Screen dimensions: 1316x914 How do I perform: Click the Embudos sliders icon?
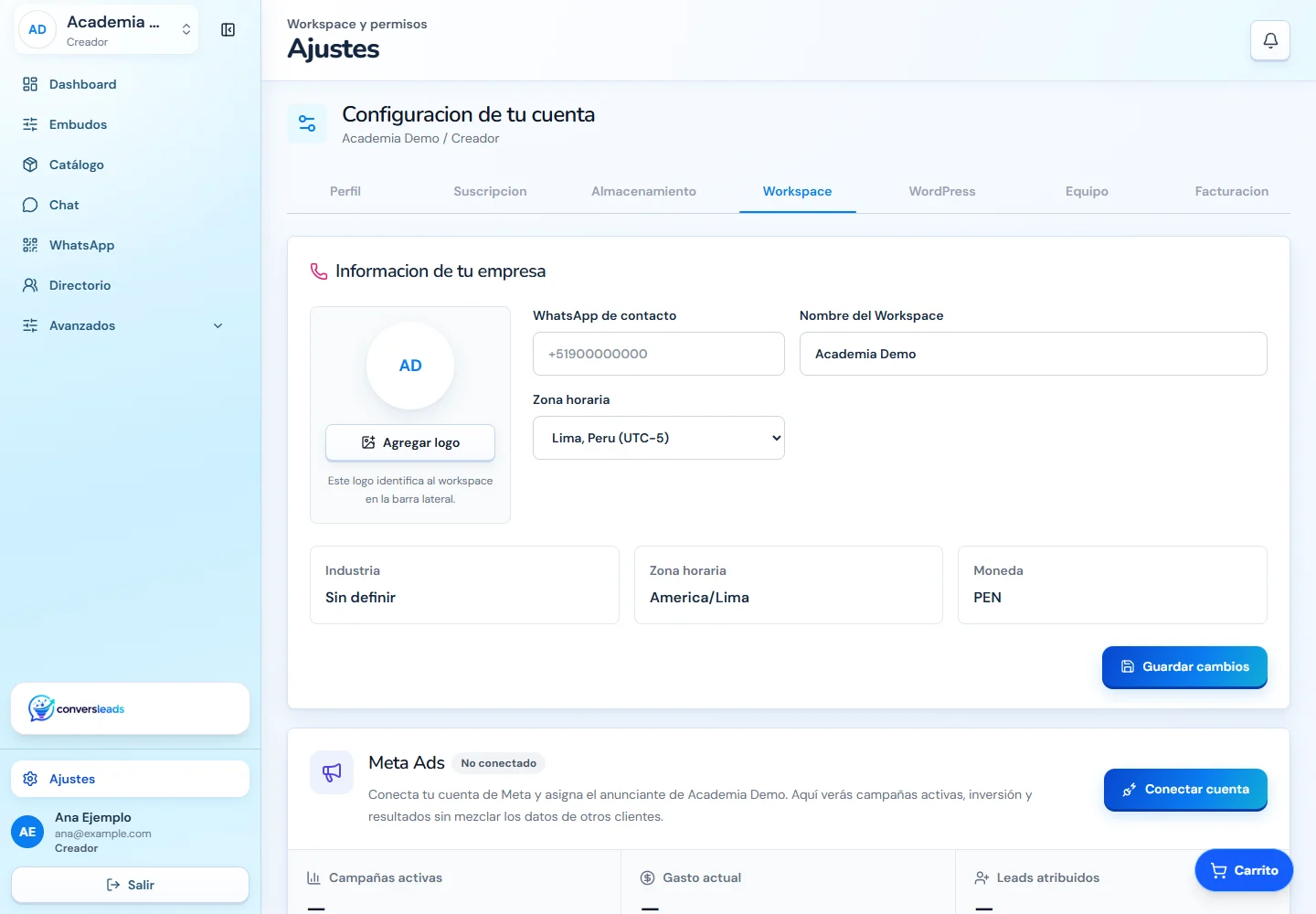[x=30, y=124]
